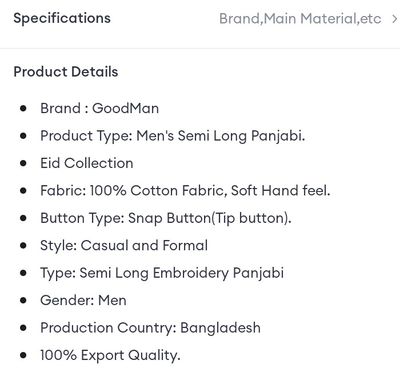The image size is (400, 384).
Task: Click the Fabric 100% Cotton line
Action: tap(185, 191)
